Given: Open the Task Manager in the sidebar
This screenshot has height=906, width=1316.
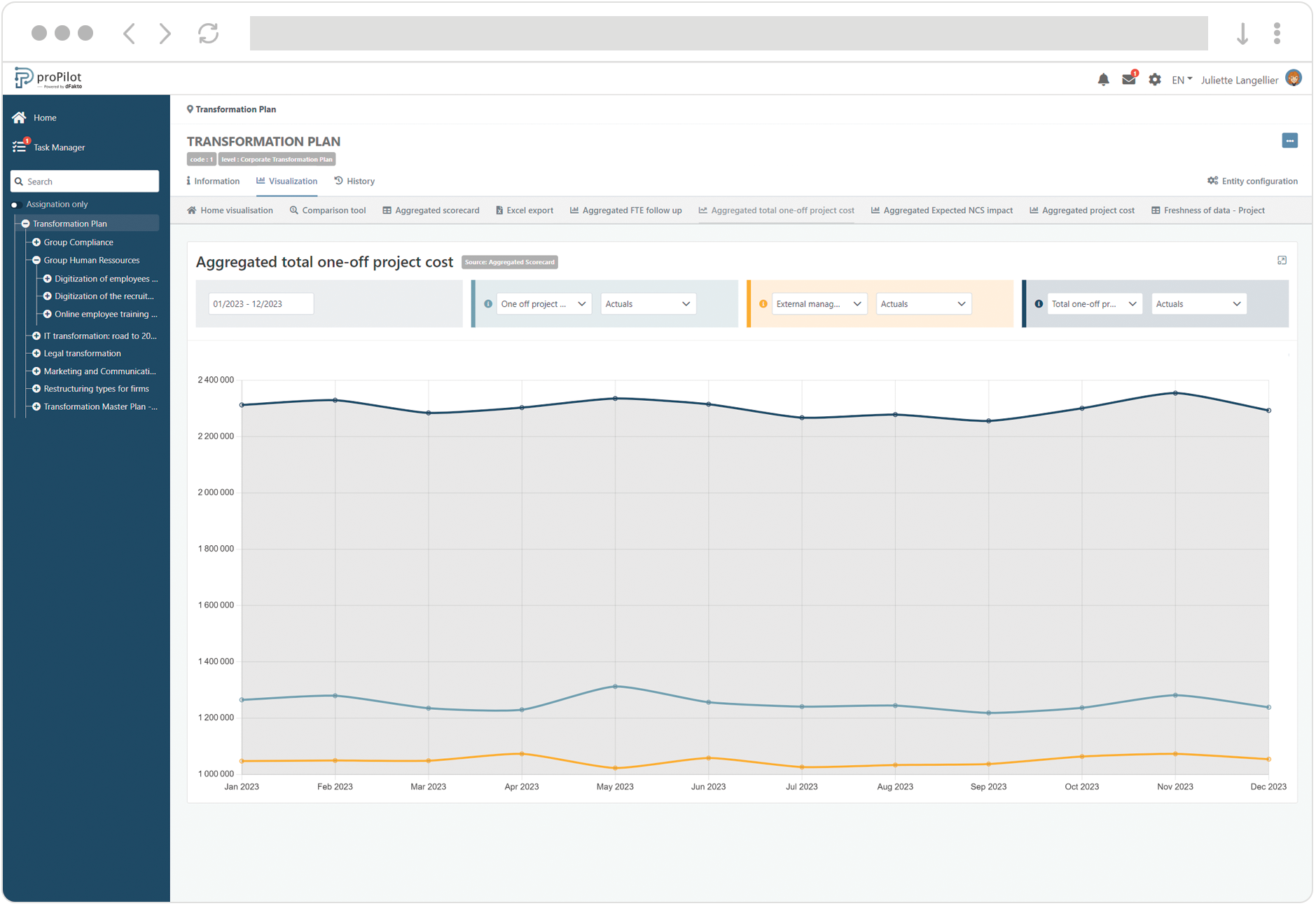Looking at the screenshot, I should pyautogui.click(x=58, y=147).
